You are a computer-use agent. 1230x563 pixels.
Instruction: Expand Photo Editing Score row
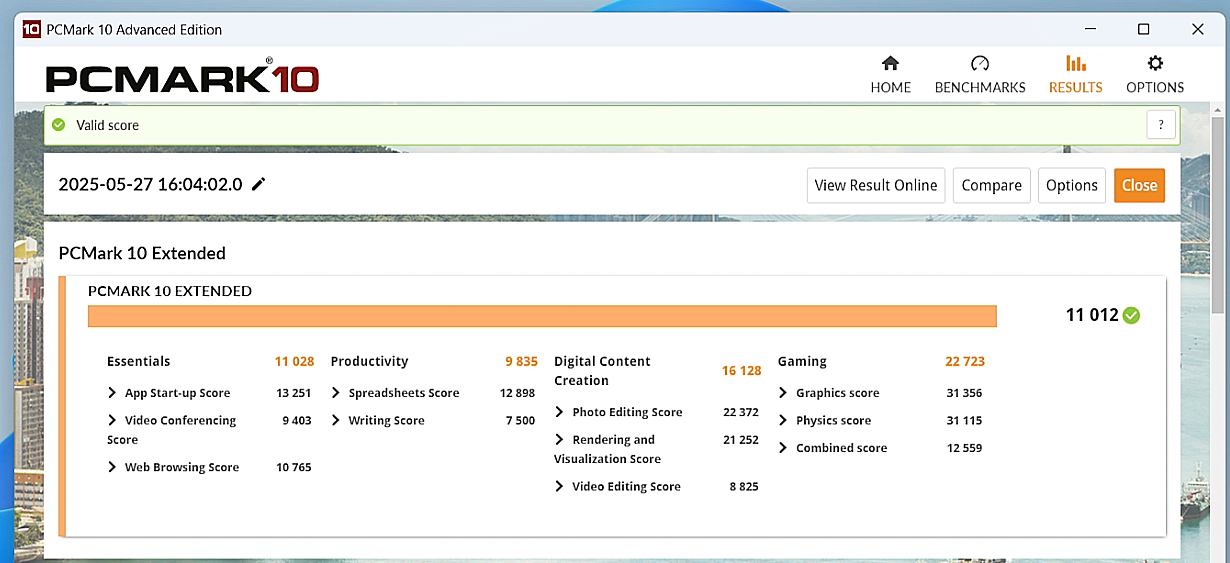coord(560,412)
